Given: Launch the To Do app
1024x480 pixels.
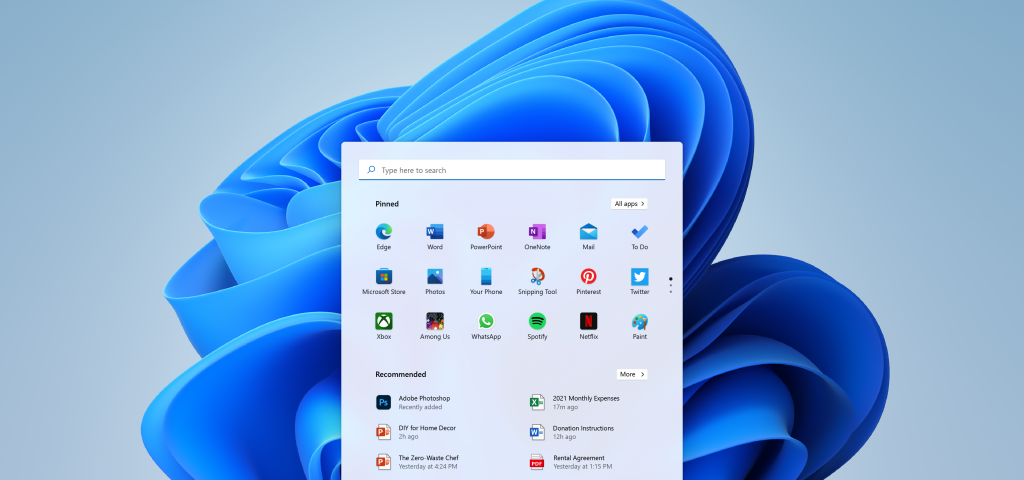Looking at the screenshot, I should pyautogui.click(x=639, y=236).
